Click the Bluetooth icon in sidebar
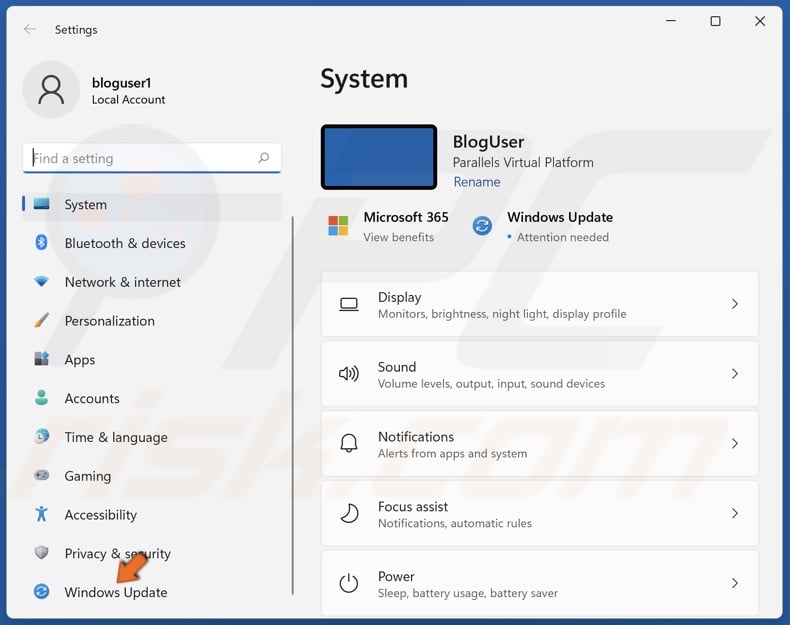Image resolution: width=790 pixels, height=625 pixels. (41, 243)
